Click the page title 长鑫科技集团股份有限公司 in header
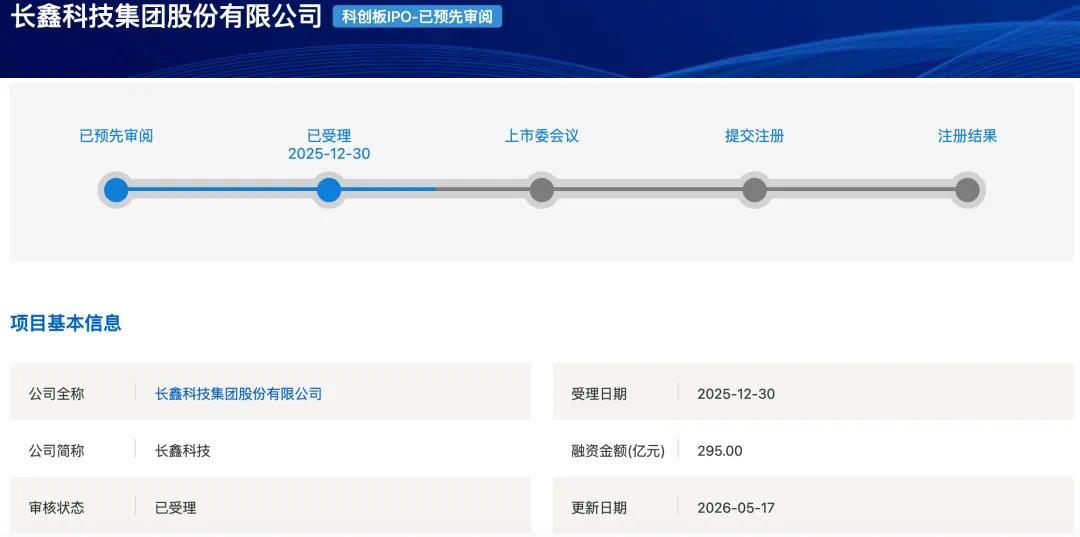 tap(166, 16)
